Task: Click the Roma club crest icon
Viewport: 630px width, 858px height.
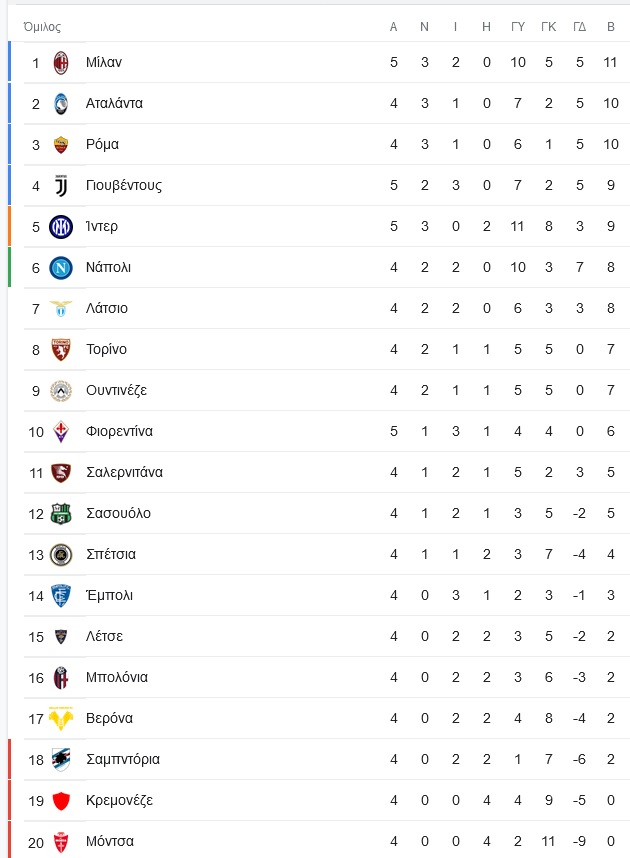Action: [61, 144]
